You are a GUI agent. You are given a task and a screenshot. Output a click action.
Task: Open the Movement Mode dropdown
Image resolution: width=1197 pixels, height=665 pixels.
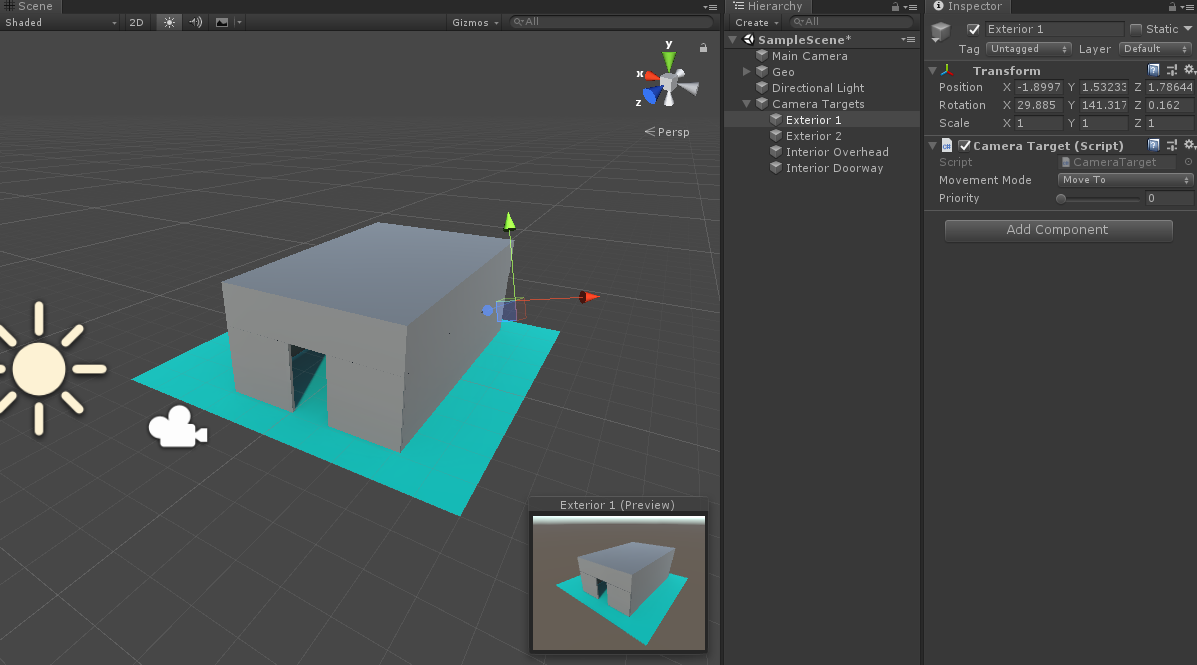tap(1125, 180)
